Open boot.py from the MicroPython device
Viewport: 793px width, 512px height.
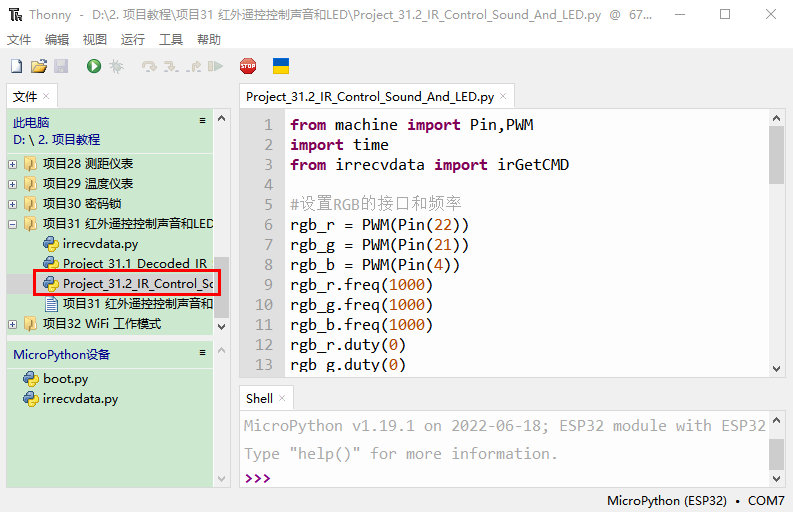pyautogui.click(x=65, y=379)
